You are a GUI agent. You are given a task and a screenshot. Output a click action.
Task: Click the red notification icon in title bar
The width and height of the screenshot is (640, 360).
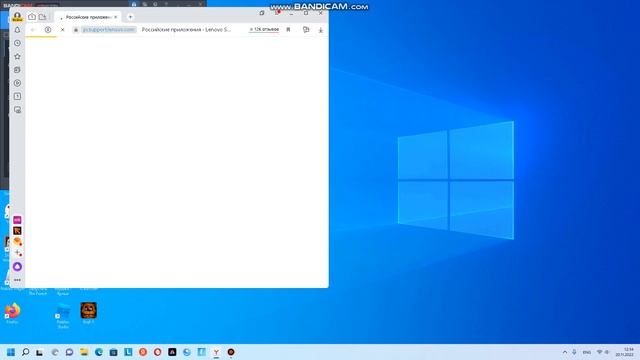coord(277,13)
